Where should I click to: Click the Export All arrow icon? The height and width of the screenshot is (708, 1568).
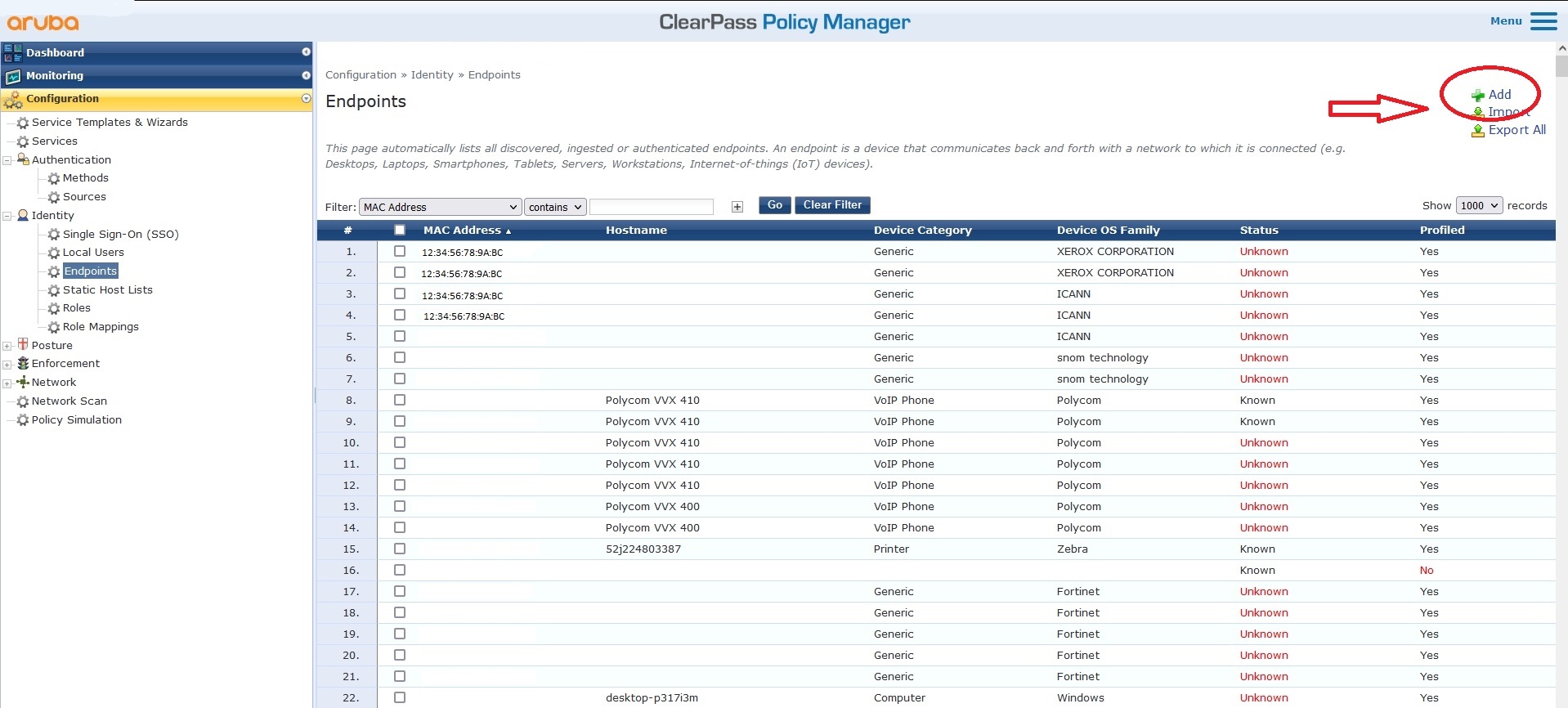pos(1478,131)
